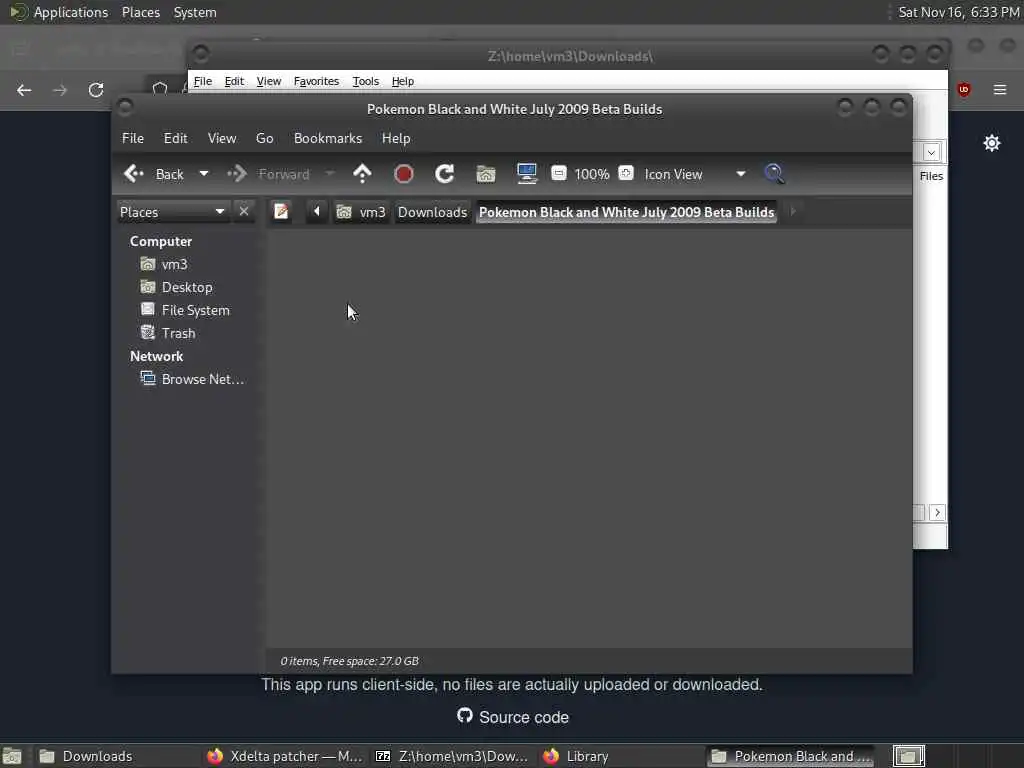Open the System menu in top panel

[x=195, y=12]
